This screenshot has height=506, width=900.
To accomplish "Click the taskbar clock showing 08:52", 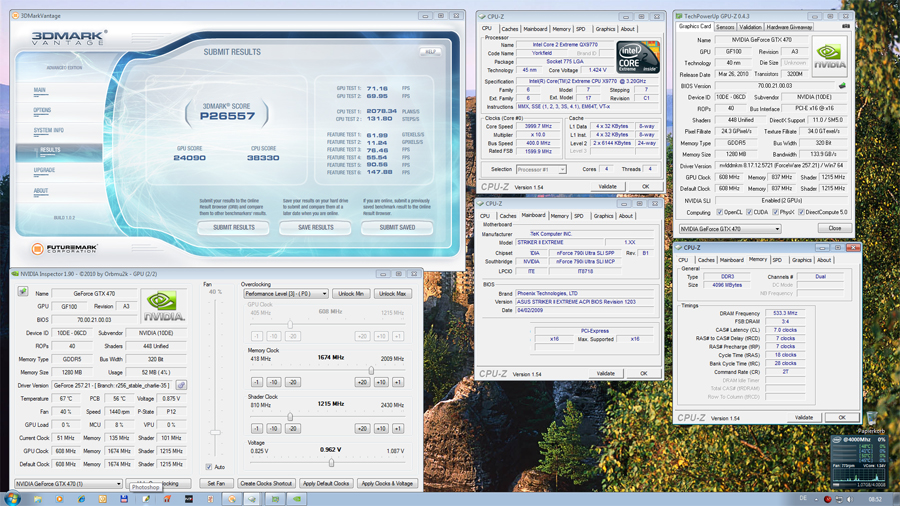I will 875,499.
